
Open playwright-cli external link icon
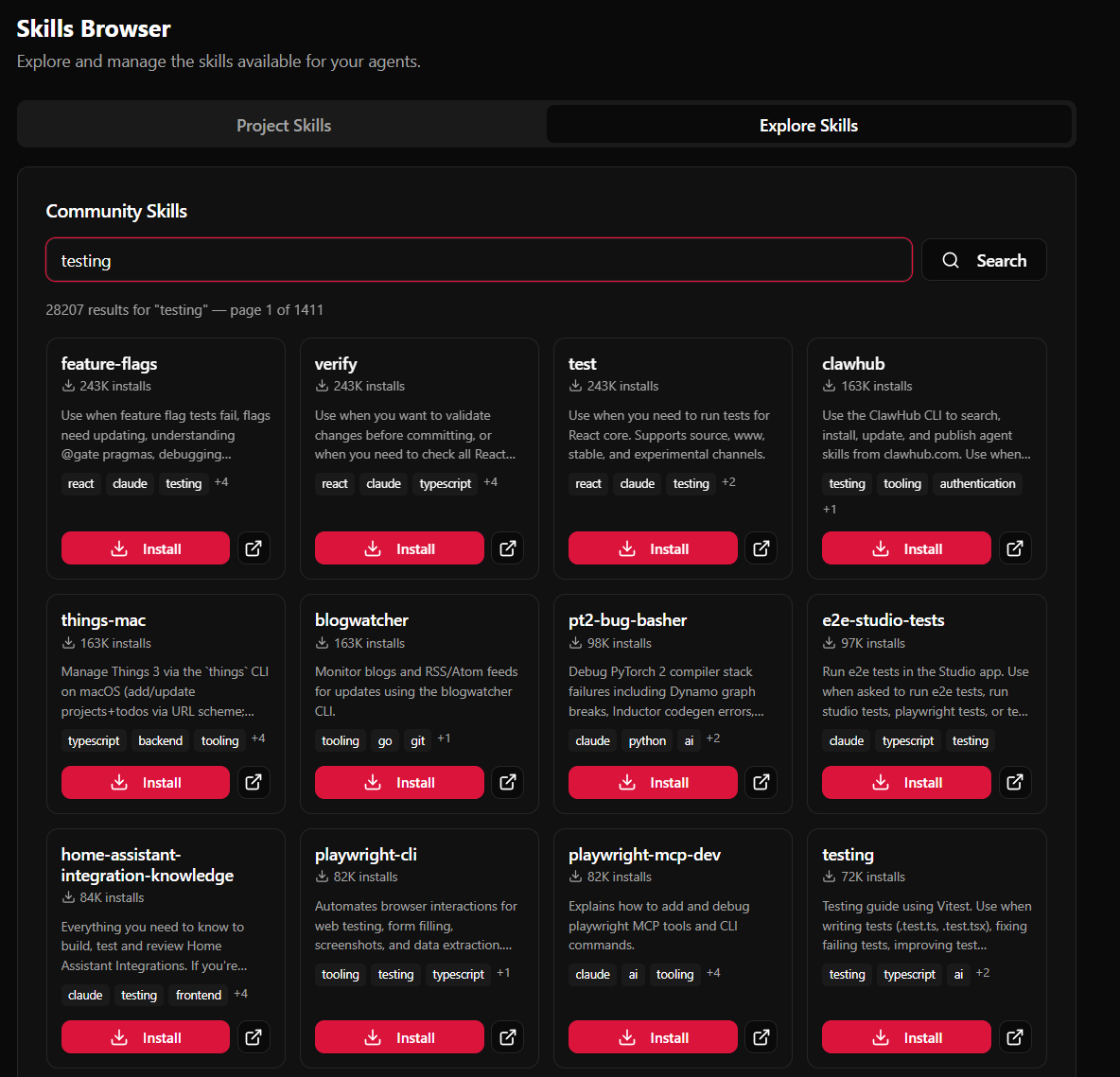(x=507, y=1037)
